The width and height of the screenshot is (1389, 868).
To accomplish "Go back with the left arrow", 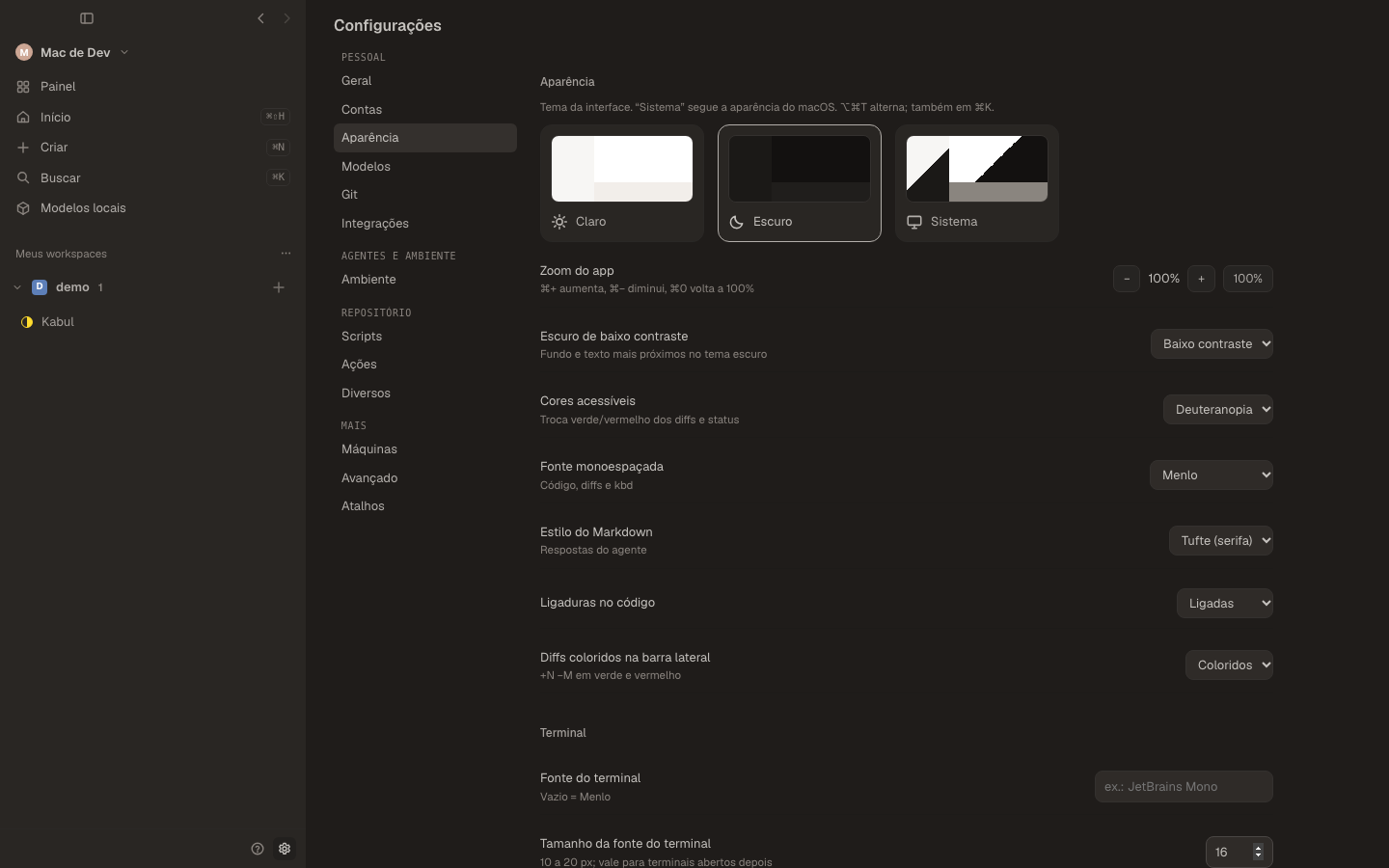I will click(260, 18).
